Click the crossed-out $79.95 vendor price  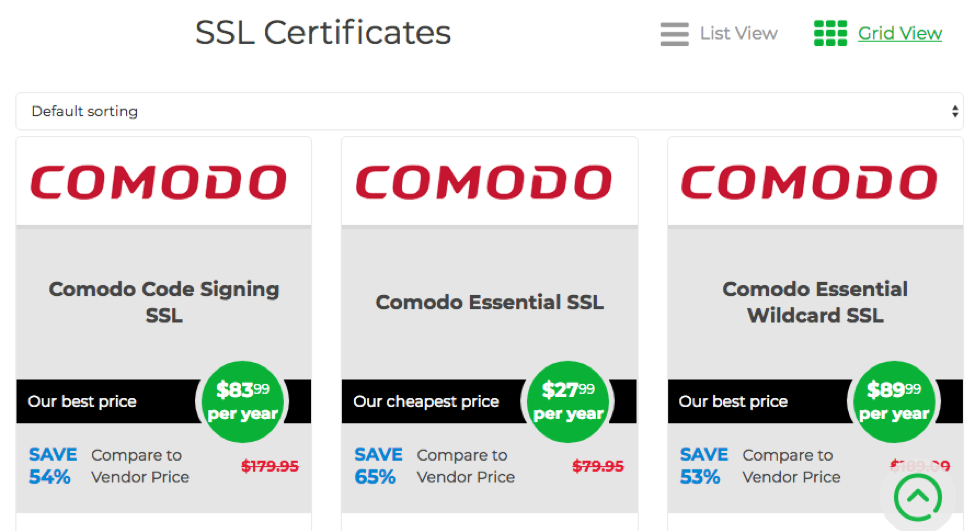[598, 466]
